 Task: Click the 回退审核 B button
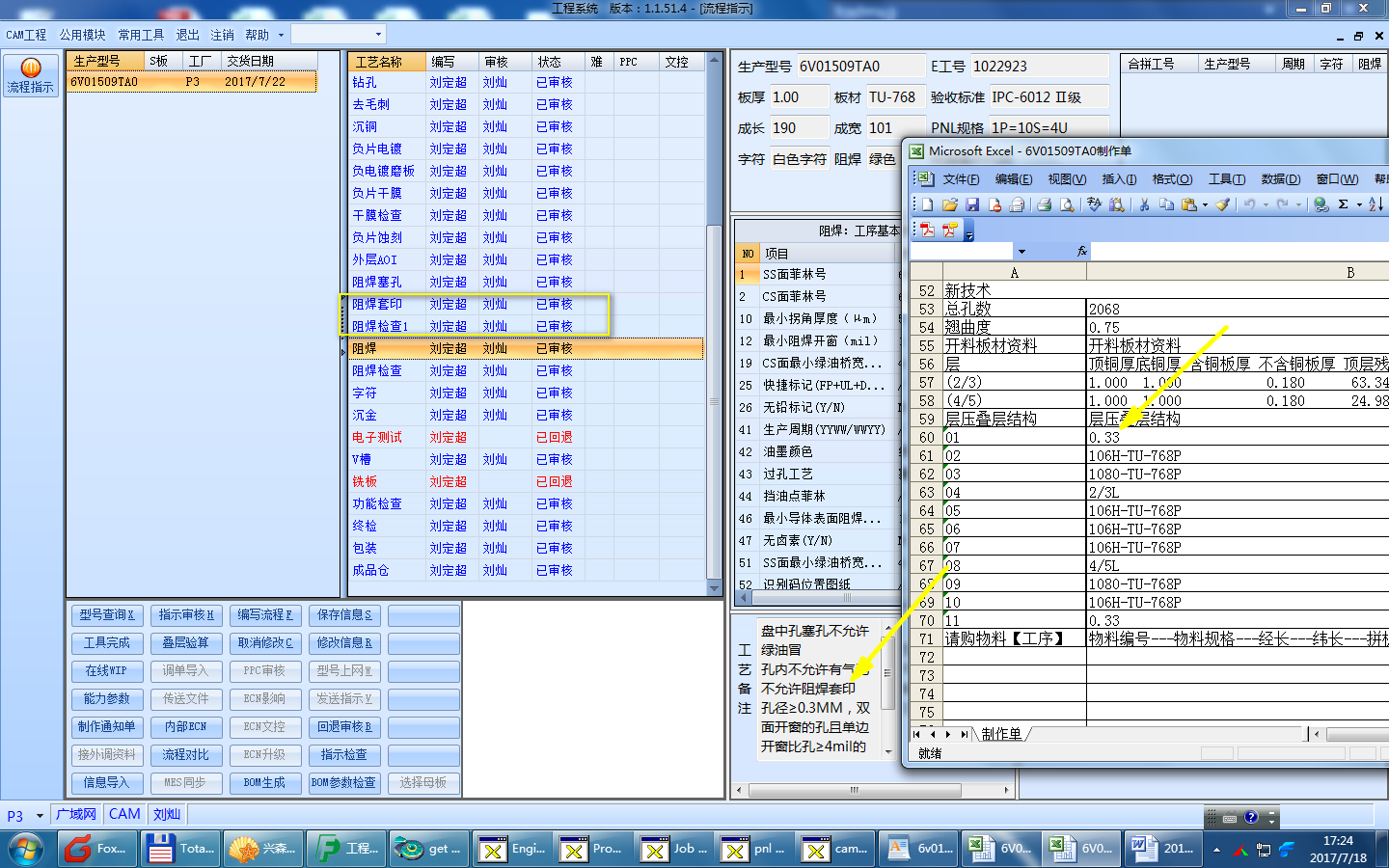coord(344,727)
